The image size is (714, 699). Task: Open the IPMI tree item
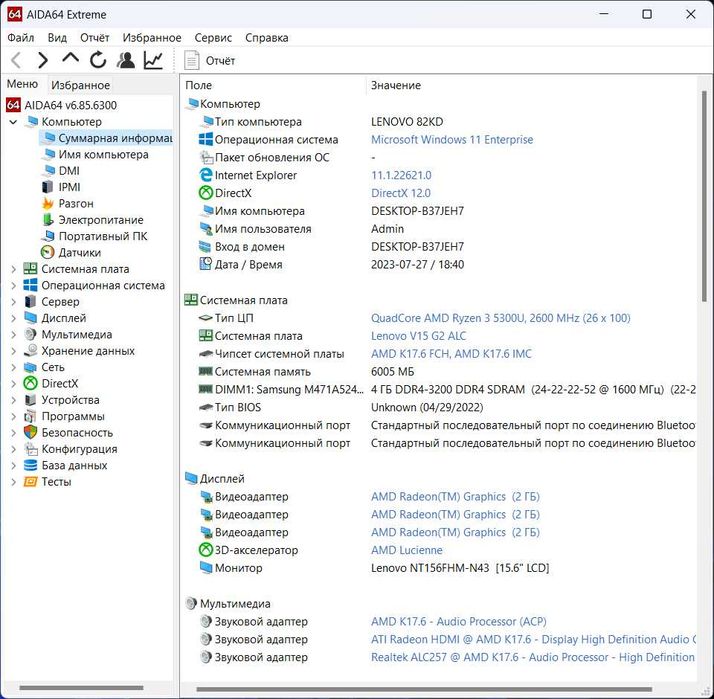pyautogui.click(x=69, y=187)
